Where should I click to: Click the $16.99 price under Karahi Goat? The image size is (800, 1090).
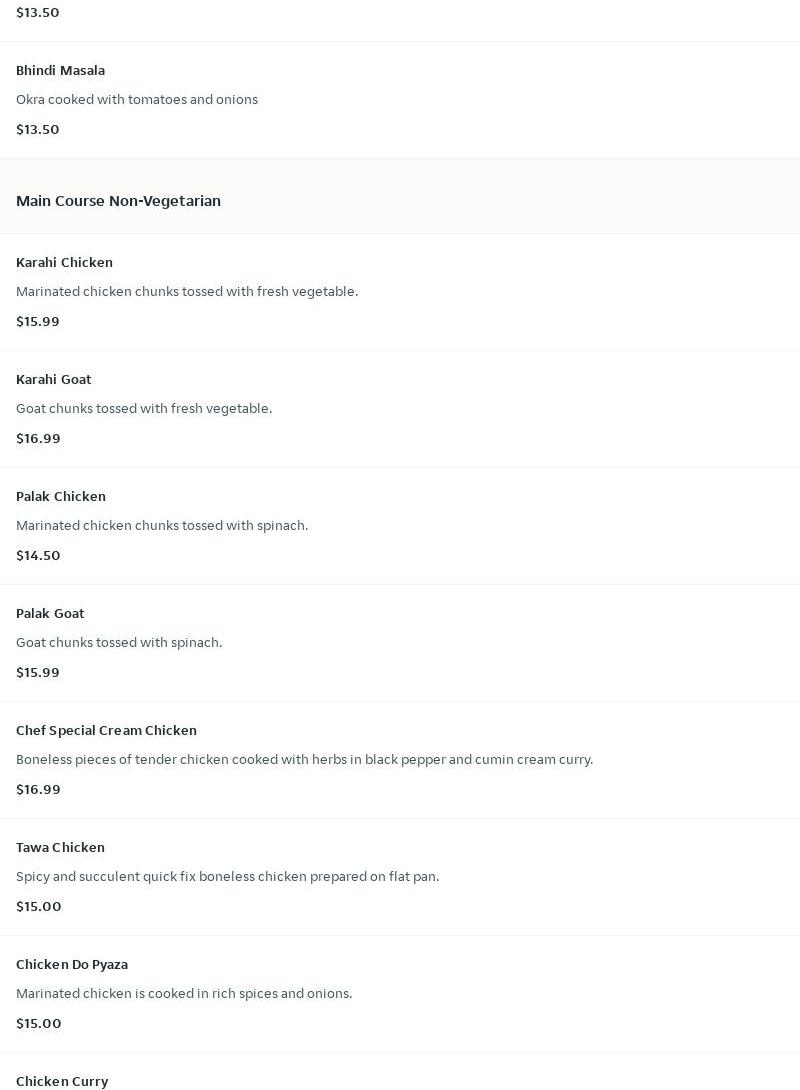pyautogui.click(x=38, y=438)
